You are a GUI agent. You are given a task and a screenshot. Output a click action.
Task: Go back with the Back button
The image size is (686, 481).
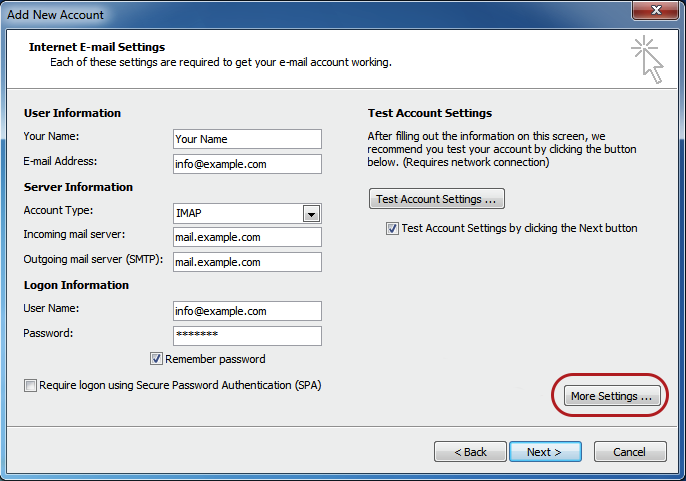[x=470, y=452]
